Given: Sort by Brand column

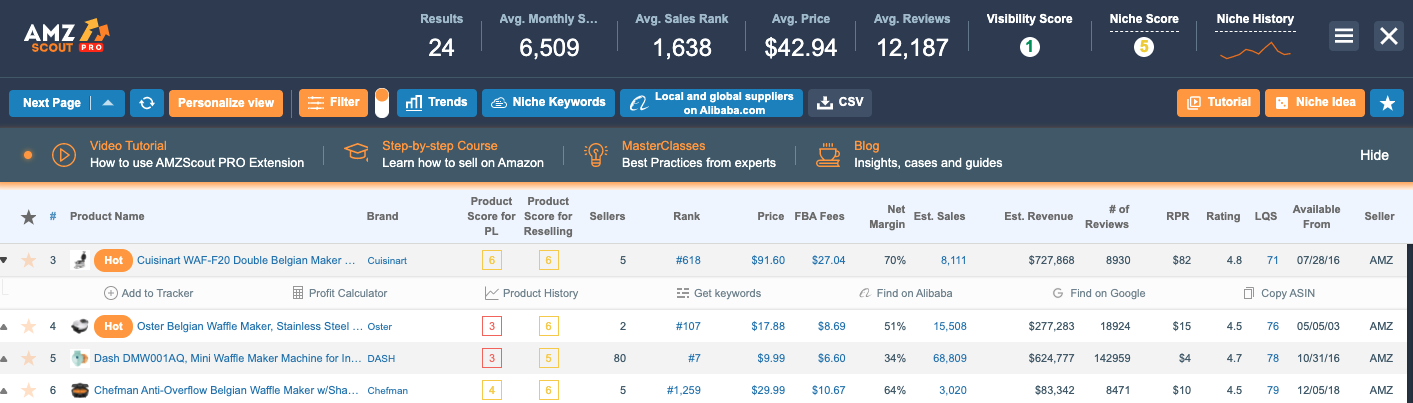Looking at the screenshot, I should (382, 216).
